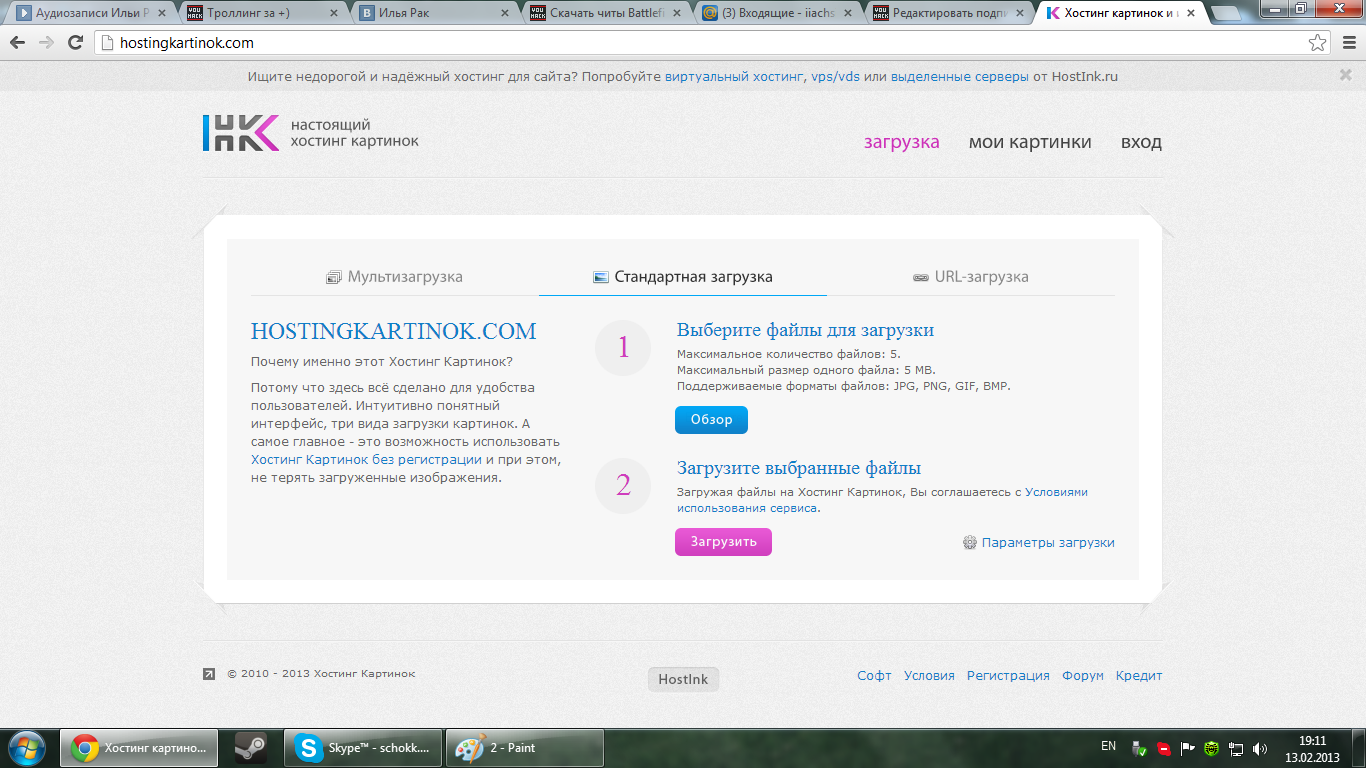Click the pink Загрузить button
This screenshot has width=1366, height=768.
point(723,542)
